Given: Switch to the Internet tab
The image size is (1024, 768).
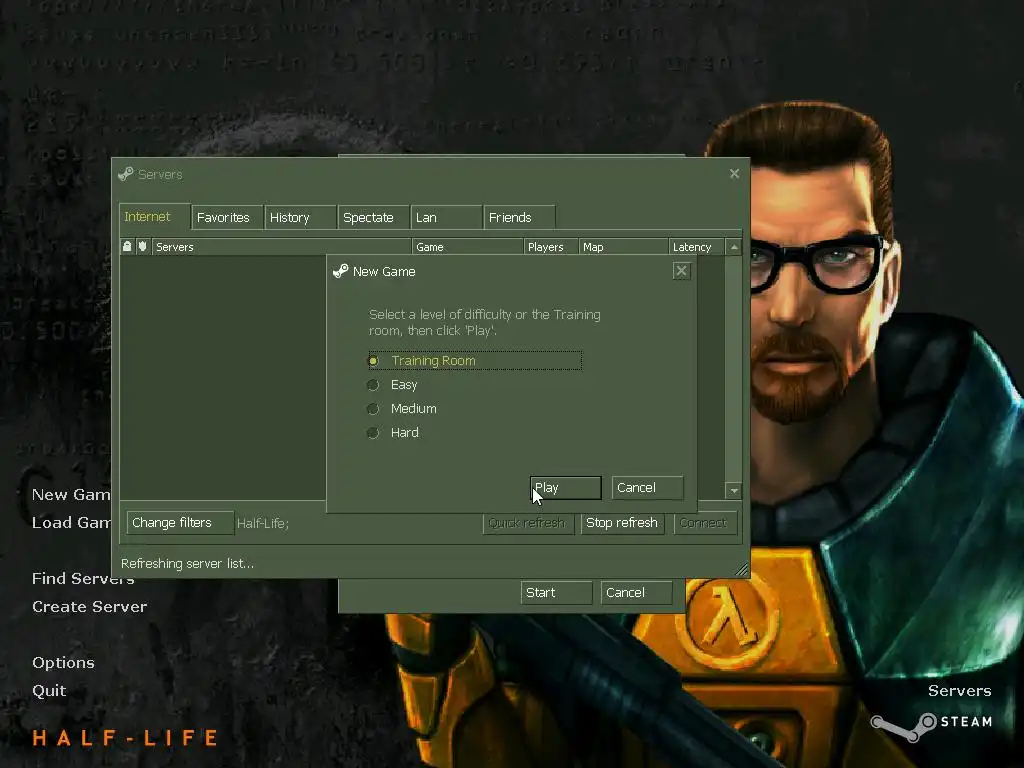Looking at the screenshot, I should tap(155, 217).
